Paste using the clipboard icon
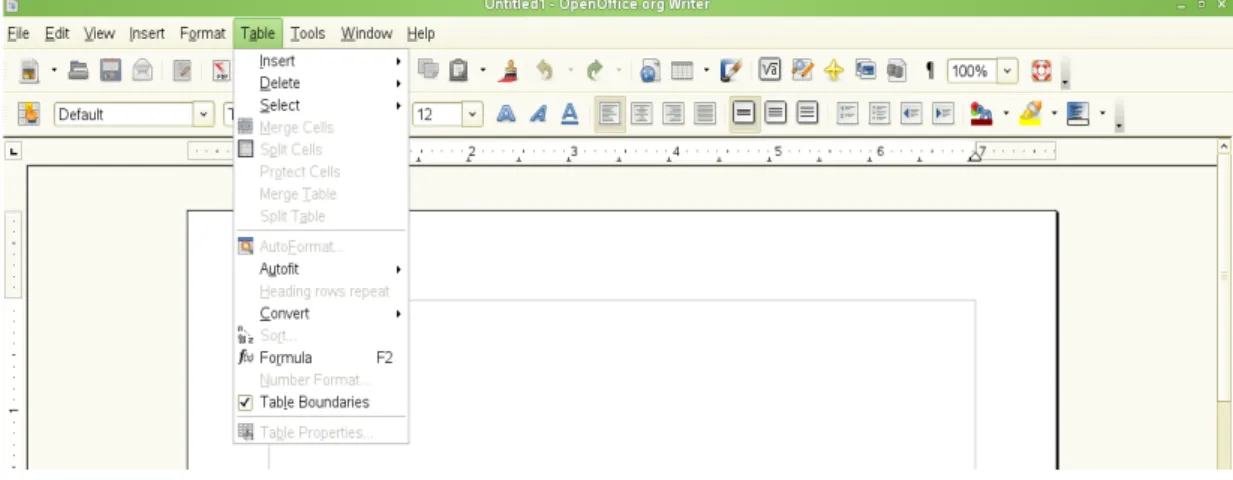This screenshot has width=1233, height=480. (x=459, y=71)
